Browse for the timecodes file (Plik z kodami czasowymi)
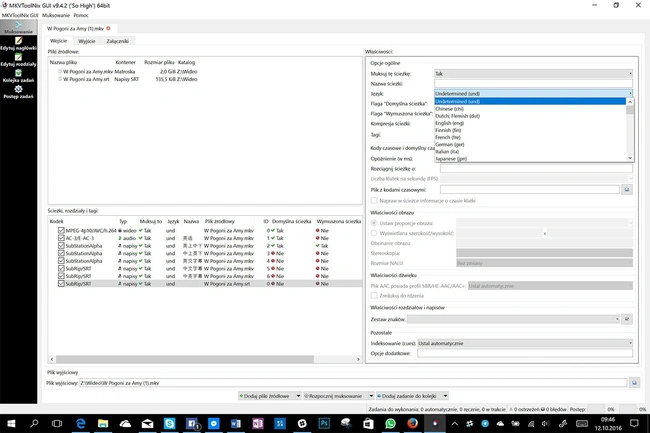This screenshot has width=650, height=433. tap(627, 190)
